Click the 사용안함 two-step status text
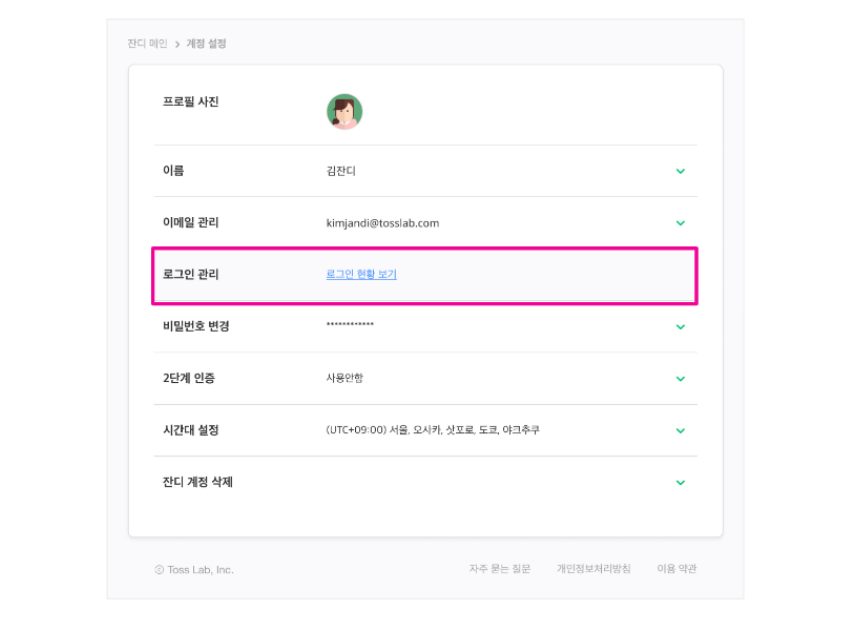 coord(345,379)
